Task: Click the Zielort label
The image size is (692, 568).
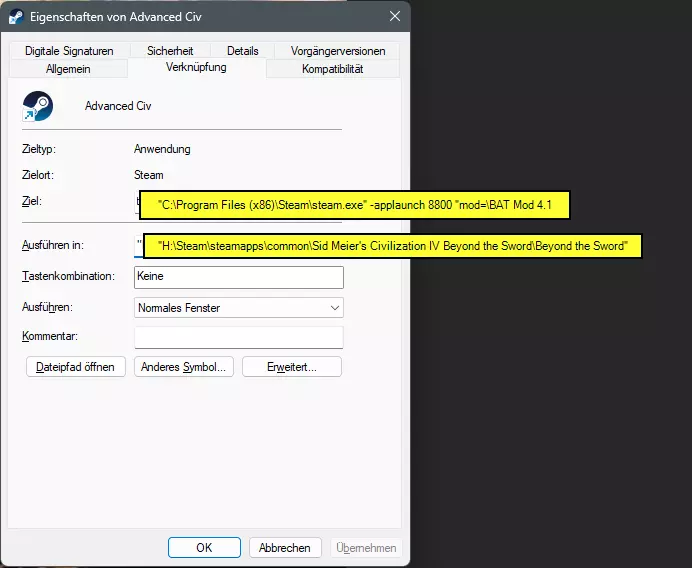Action: point(38,175)
